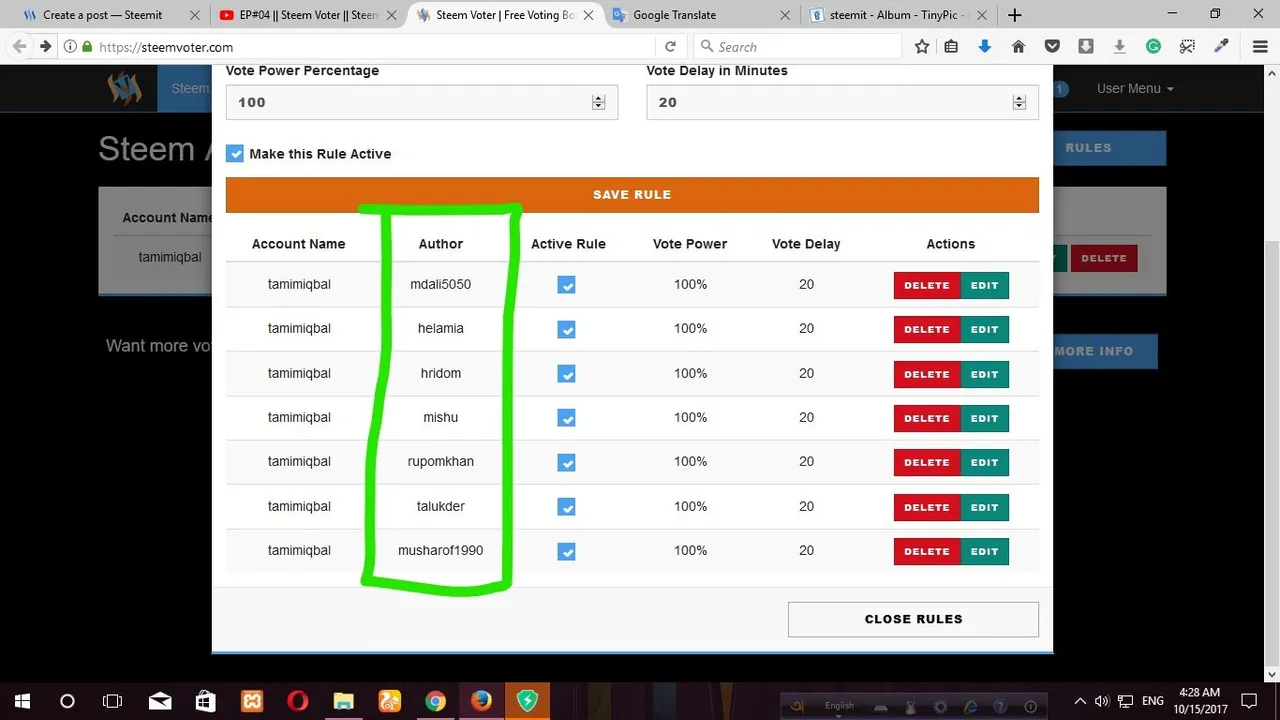Edit the helamia rule
The image size is (1280, 720).
click(x=985, y=329)
